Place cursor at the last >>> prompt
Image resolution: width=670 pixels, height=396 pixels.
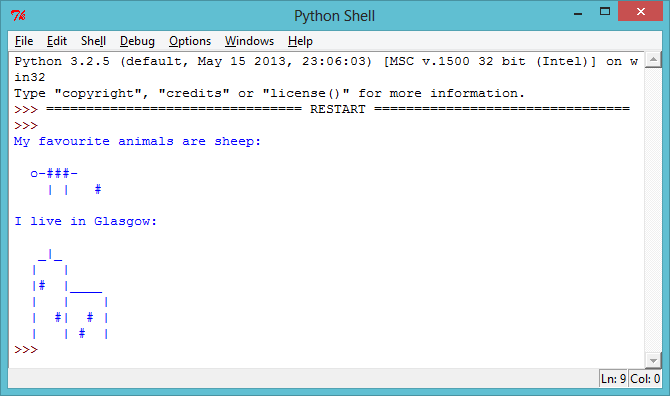[26, 350]
